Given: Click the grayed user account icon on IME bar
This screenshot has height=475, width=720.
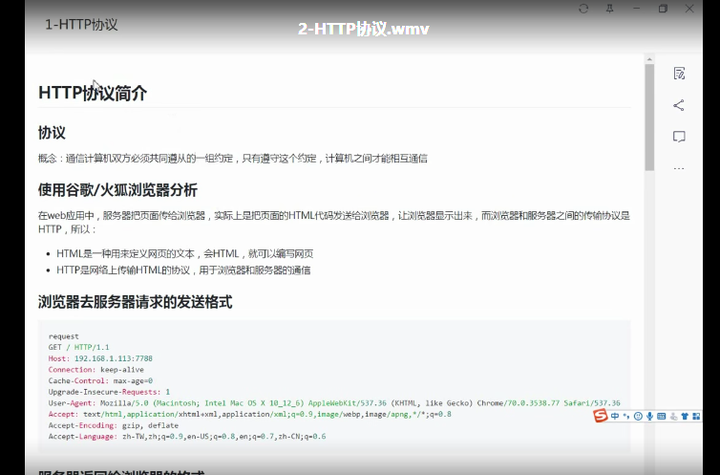Looking at the screenshot, I should [673, 416].
